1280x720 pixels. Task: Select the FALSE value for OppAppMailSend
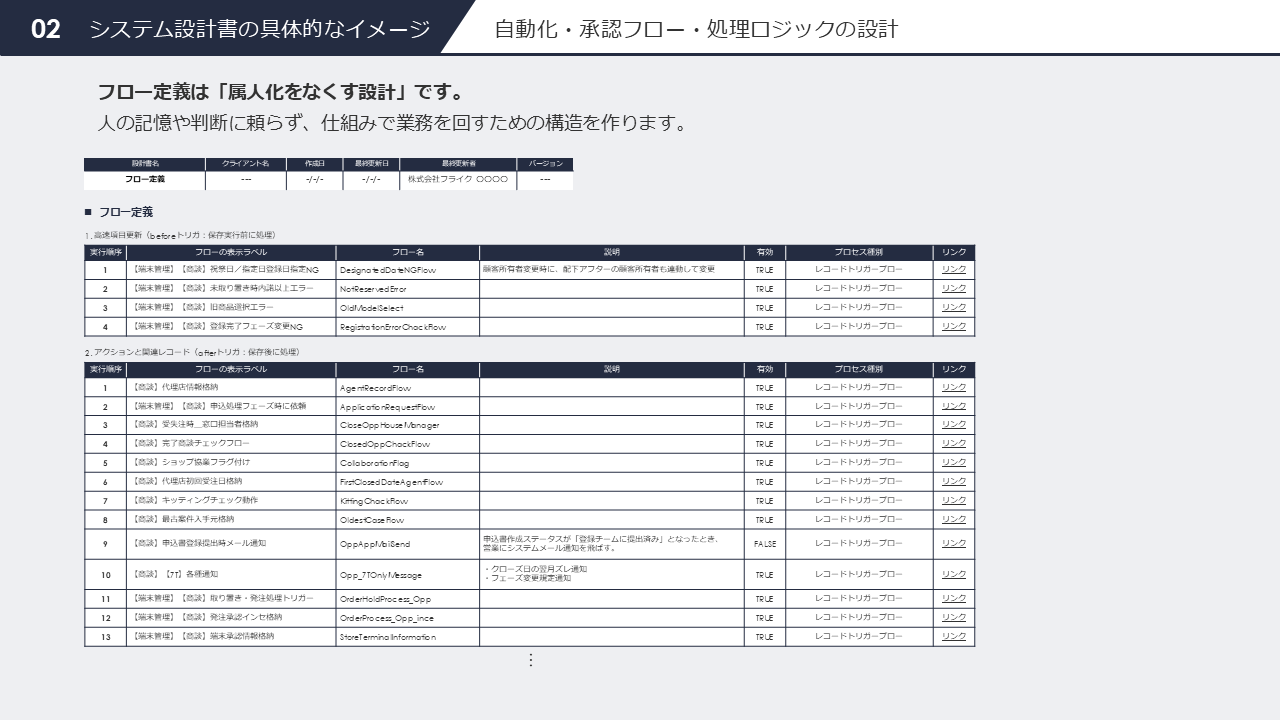(764, 544)
